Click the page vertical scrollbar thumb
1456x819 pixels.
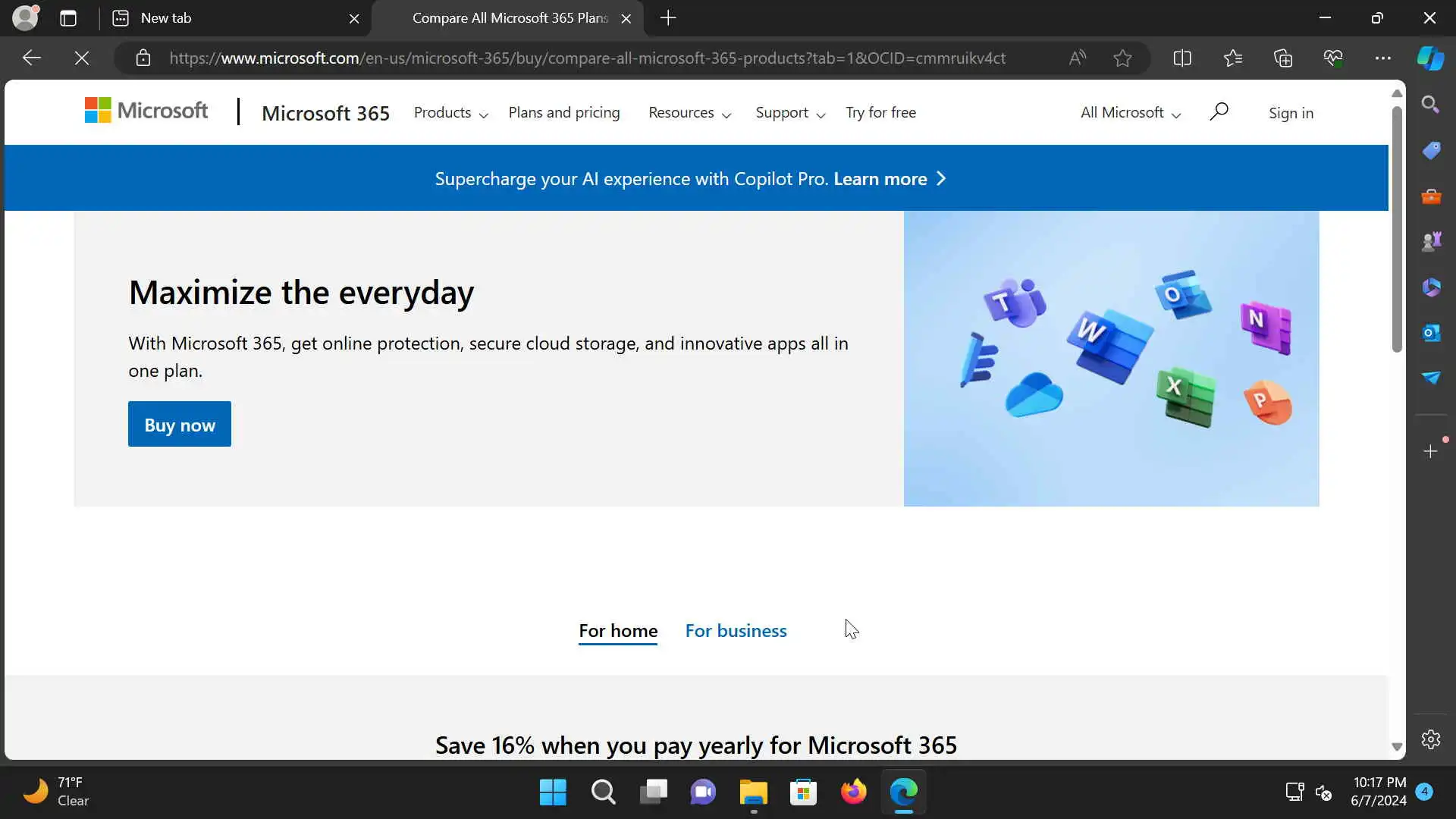tap(1397, 227)
